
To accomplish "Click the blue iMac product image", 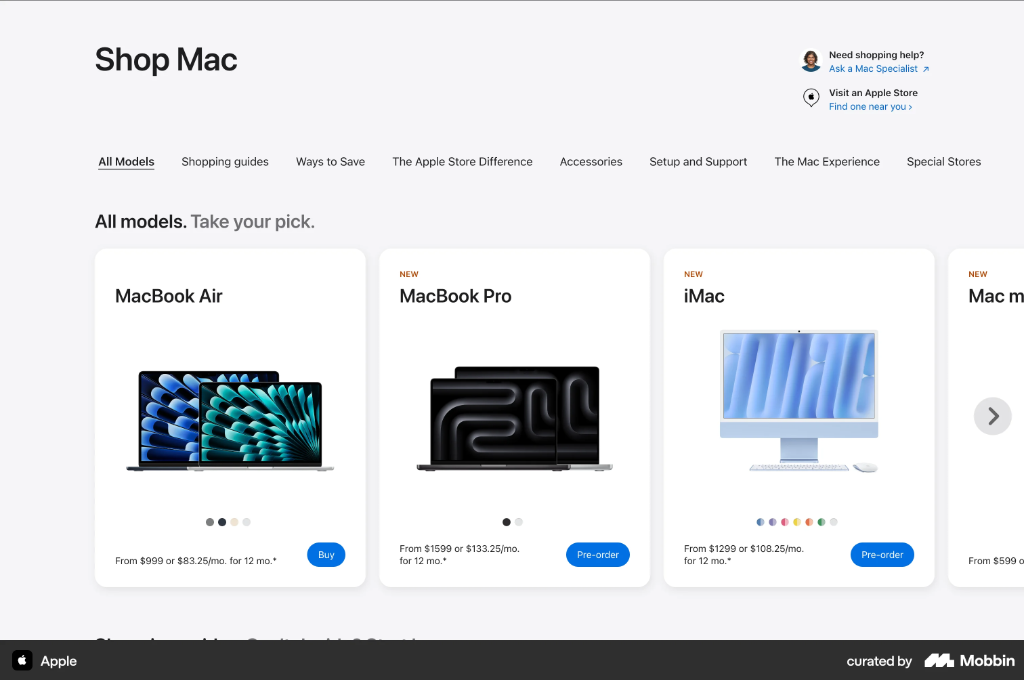I will pos(799,401).
